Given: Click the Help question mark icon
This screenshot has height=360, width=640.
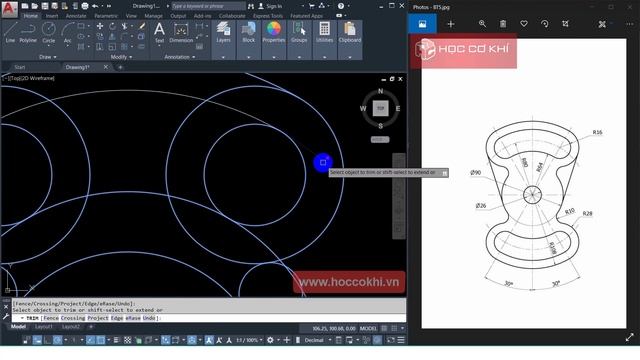Looking at the screenshot, I should 341,6.
